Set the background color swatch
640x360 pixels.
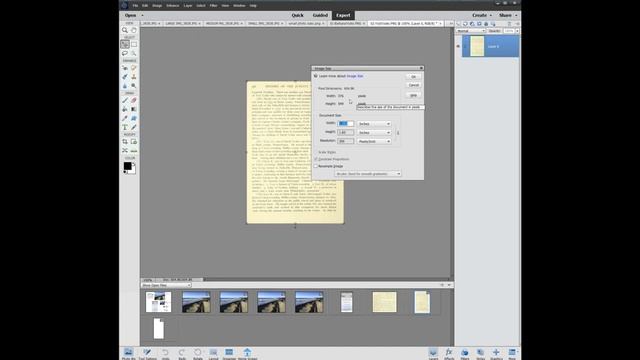coord(133,170)
